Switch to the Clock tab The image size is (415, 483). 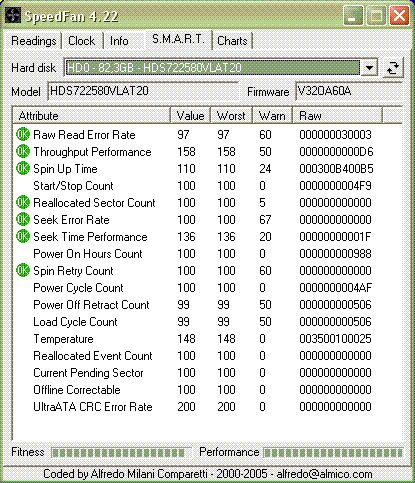[82, 41]
